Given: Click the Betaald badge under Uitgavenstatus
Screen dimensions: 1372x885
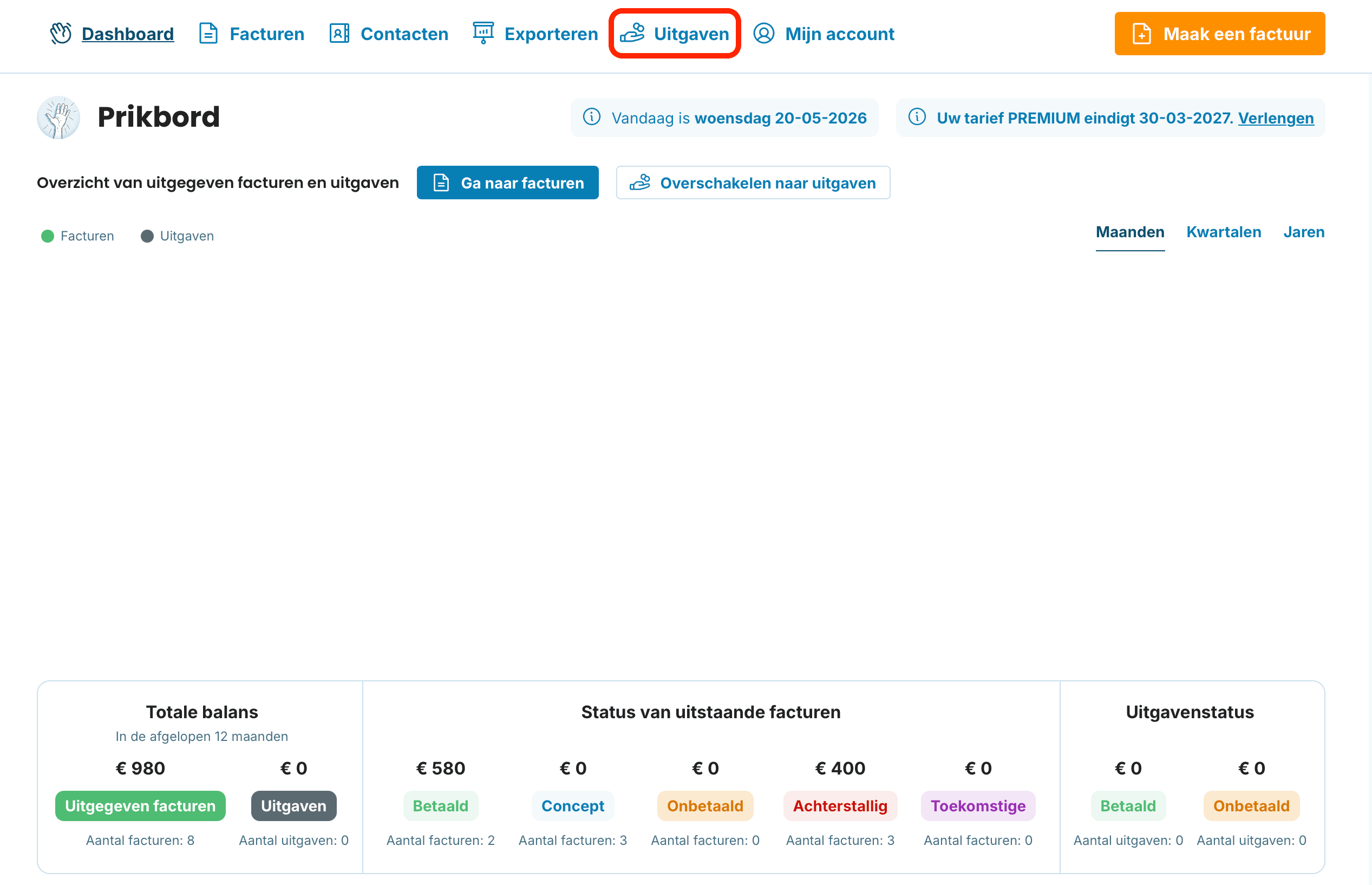Looking at the screenshot, I should (1128, 806).
